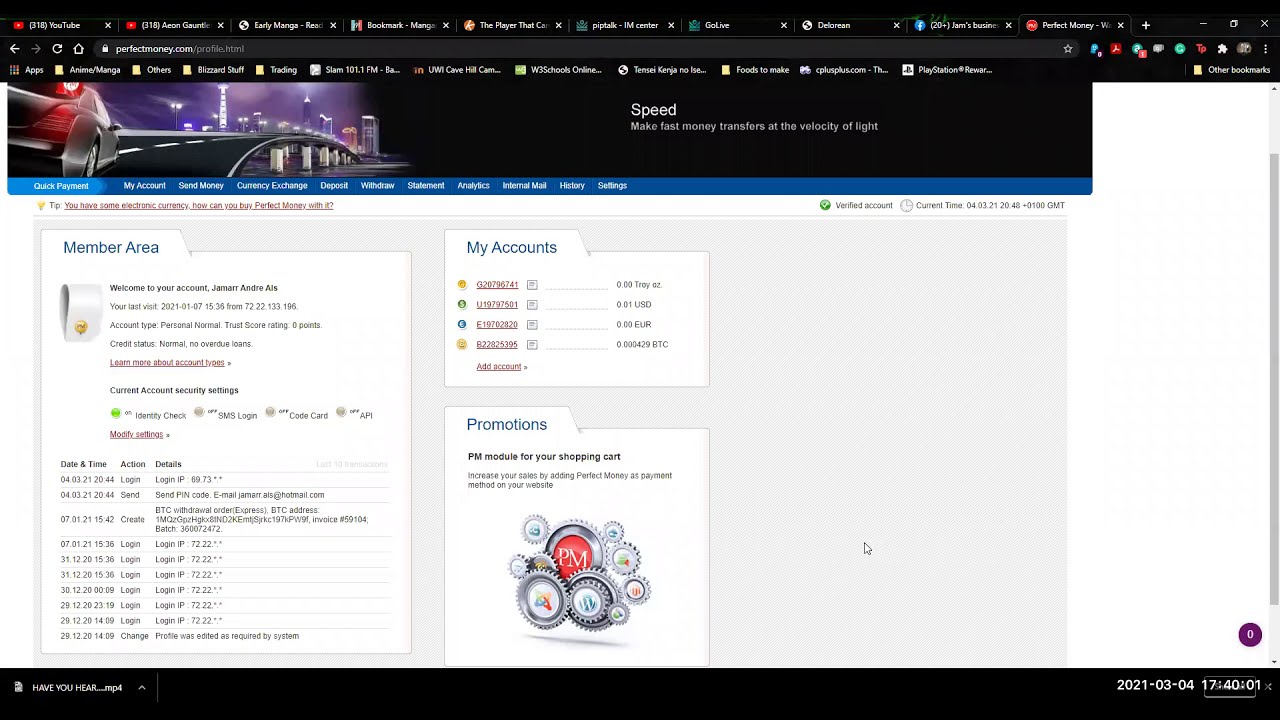
Task: Click the gold account coin icon
Action: pos(462,284)
